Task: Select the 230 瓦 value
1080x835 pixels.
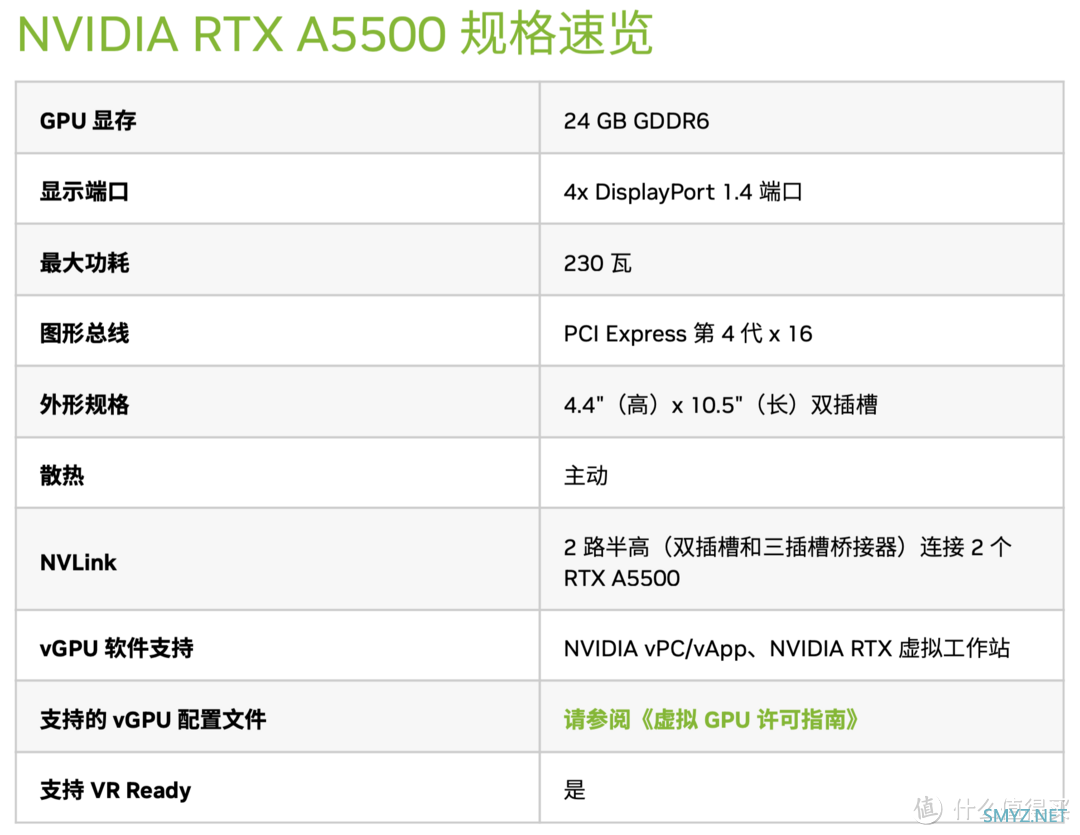Action: tap(597, 263)
